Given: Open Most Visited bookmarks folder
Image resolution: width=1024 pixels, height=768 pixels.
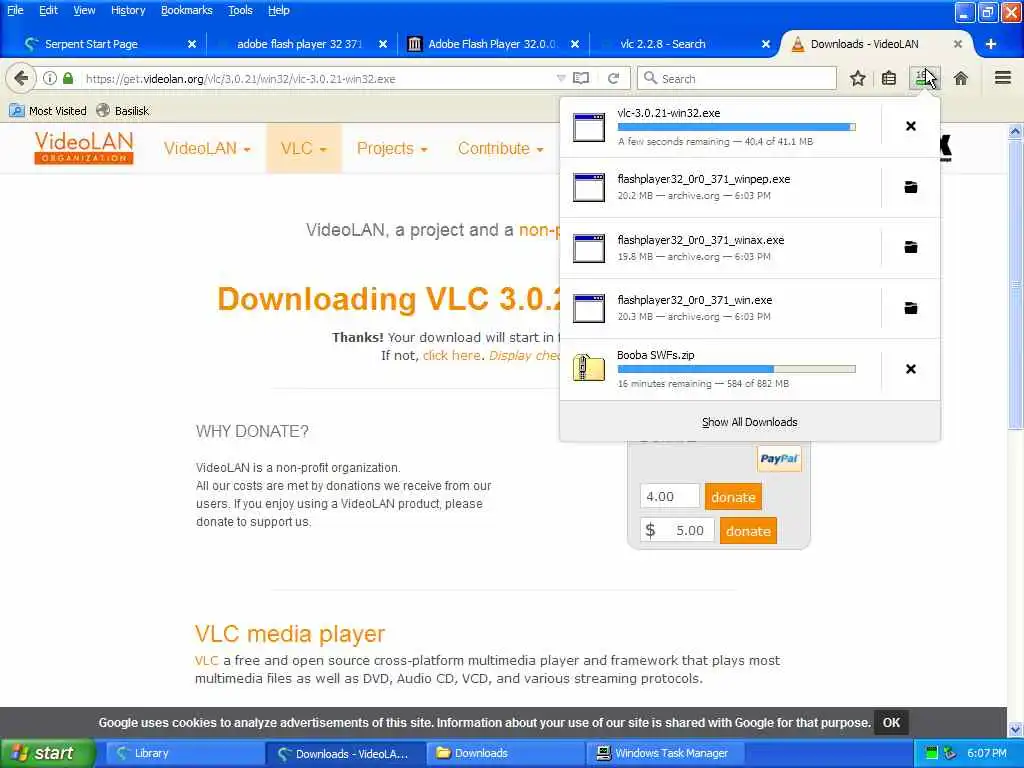Looking at the screenshot, I should pos(48,111).
